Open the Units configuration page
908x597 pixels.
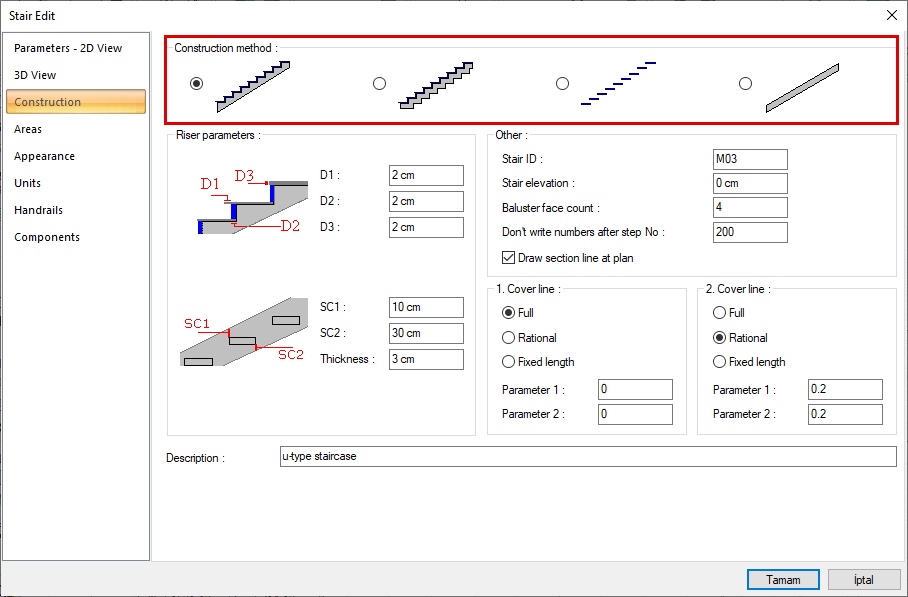(x=27, y=183)
